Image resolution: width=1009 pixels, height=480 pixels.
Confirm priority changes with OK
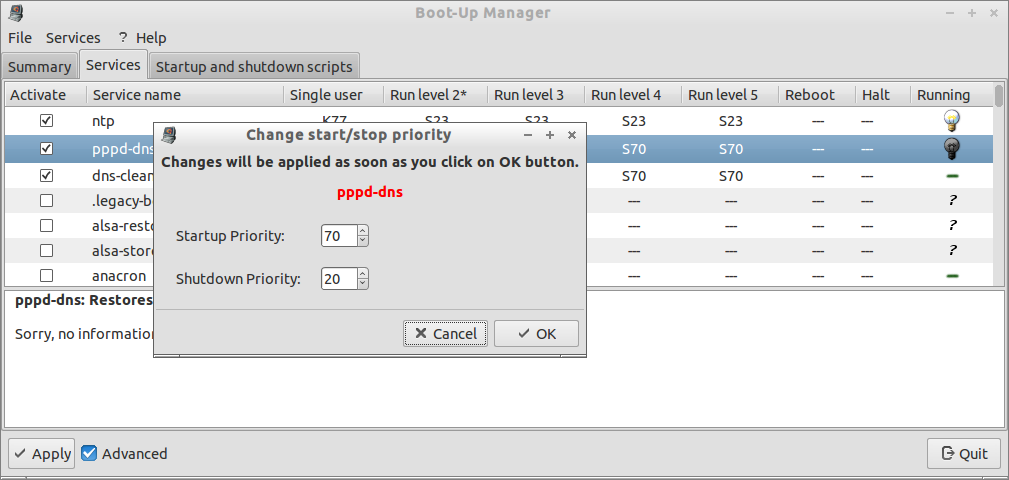tap(537, 333)
